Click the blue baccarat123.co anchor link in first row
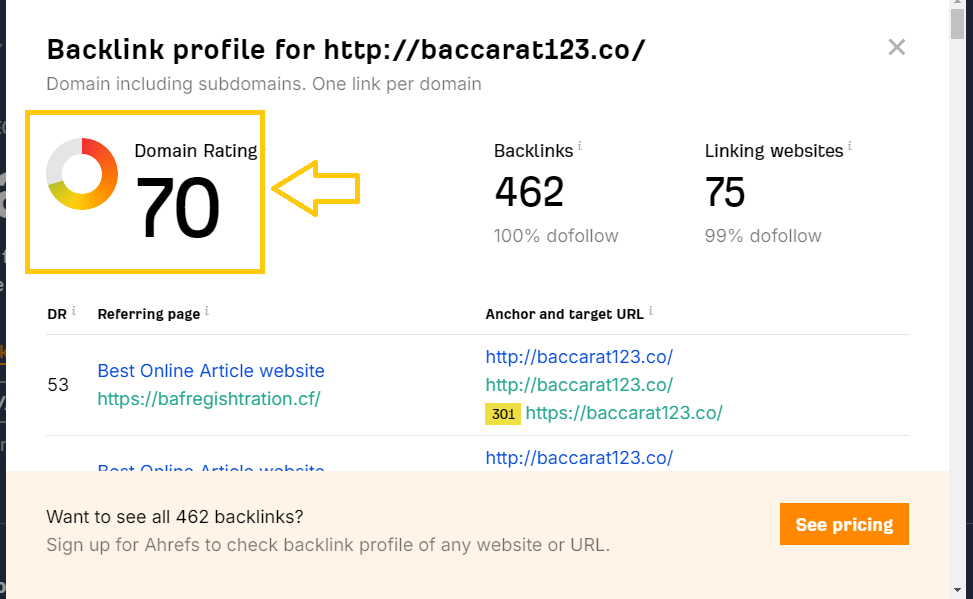Image resolution: width=973 pixels, height=599 pixels. tap(579, 357)
